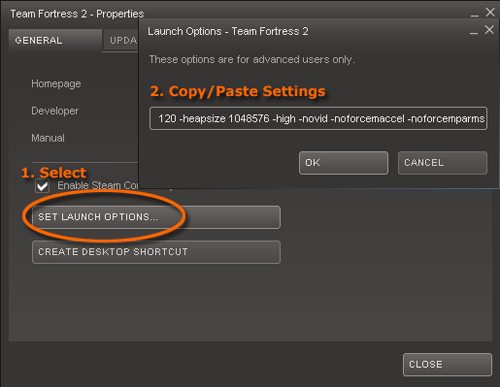Open the partially hidden UPDATES tab

pyautogui.click(x=121, y=40)
